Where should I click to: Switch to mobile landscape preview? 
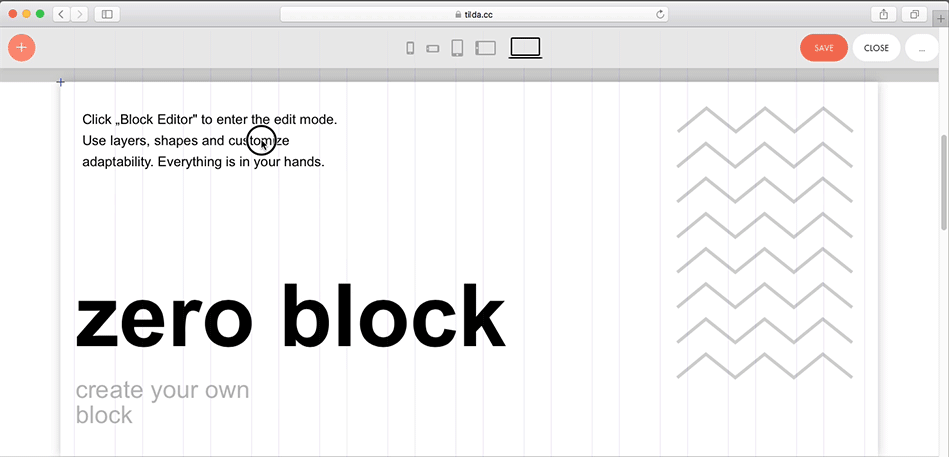point(433,48)
